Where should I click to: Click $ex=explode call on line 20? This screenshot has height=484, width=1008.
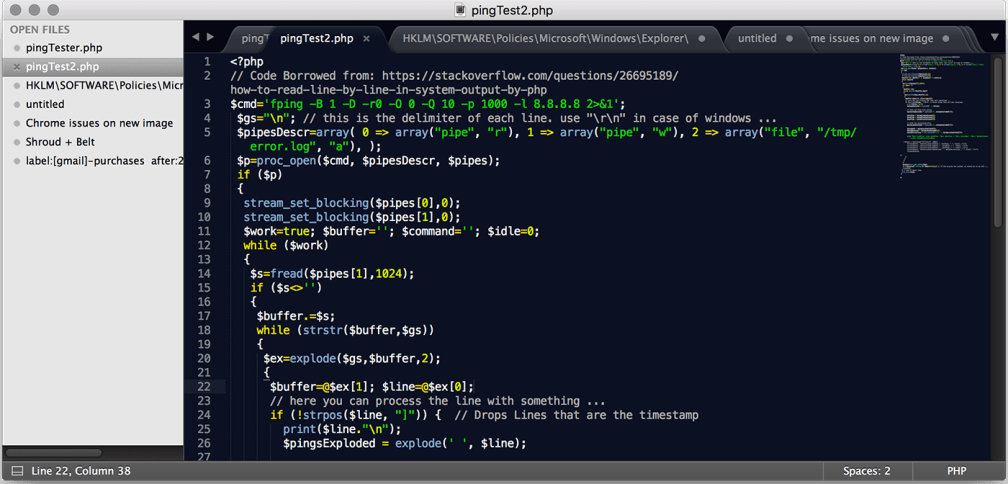pos(352,359)
